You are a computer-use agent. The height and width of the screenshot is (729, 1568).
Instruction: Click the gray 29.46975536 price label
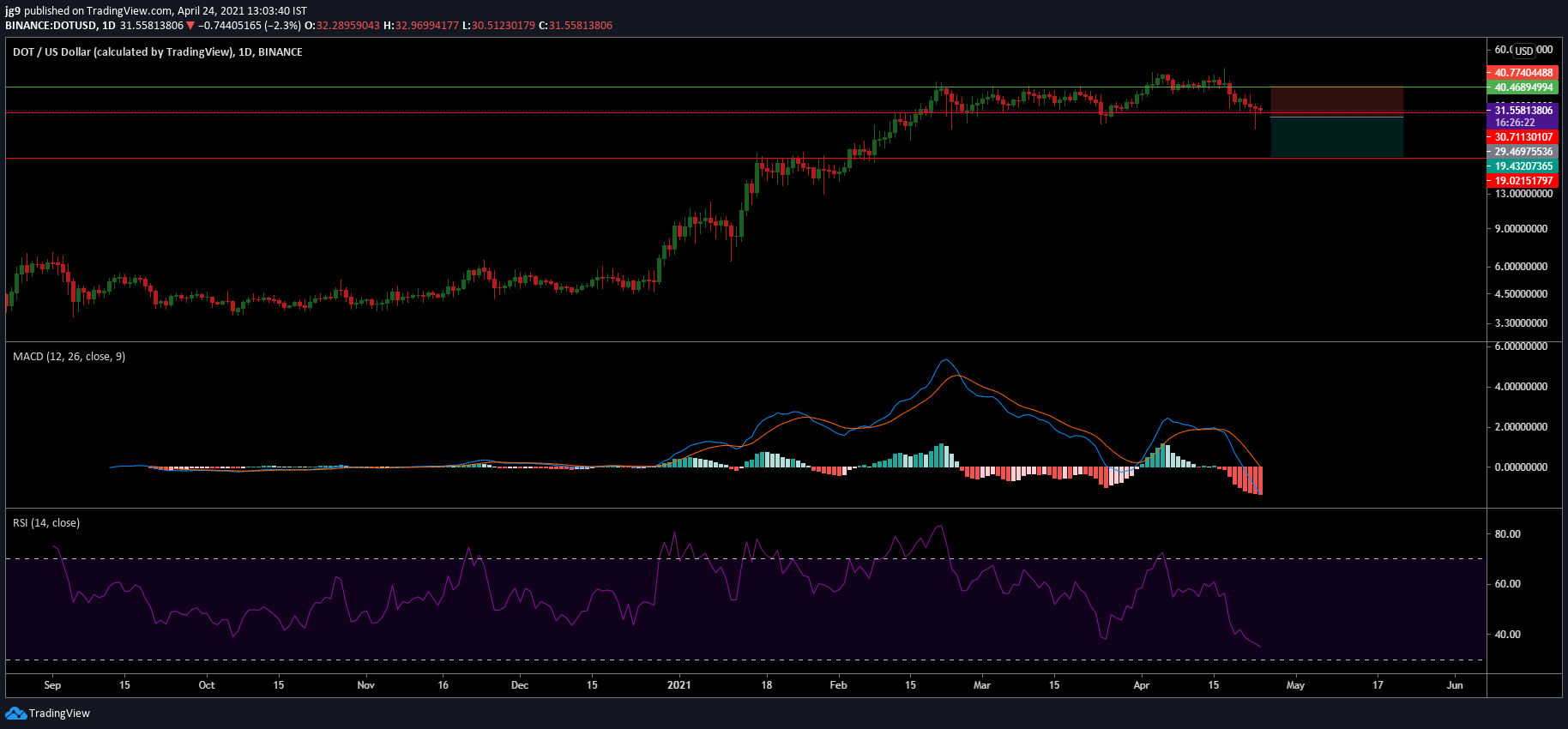[1523, 152]
